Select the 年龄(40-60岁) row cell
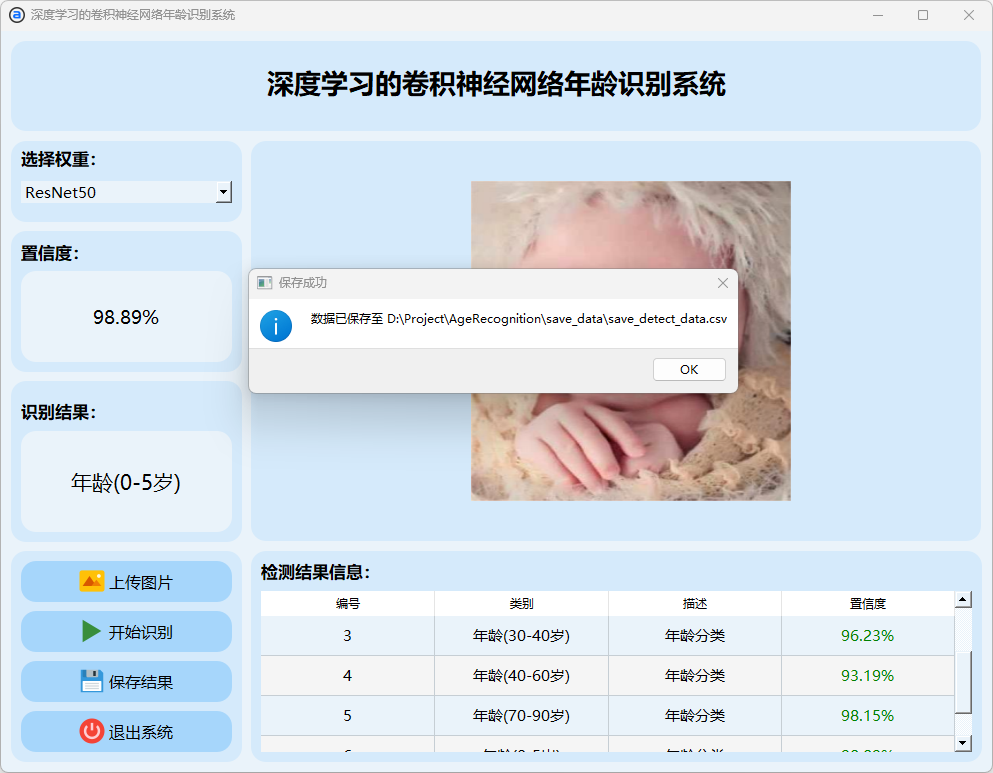 [x=521, y=676]
